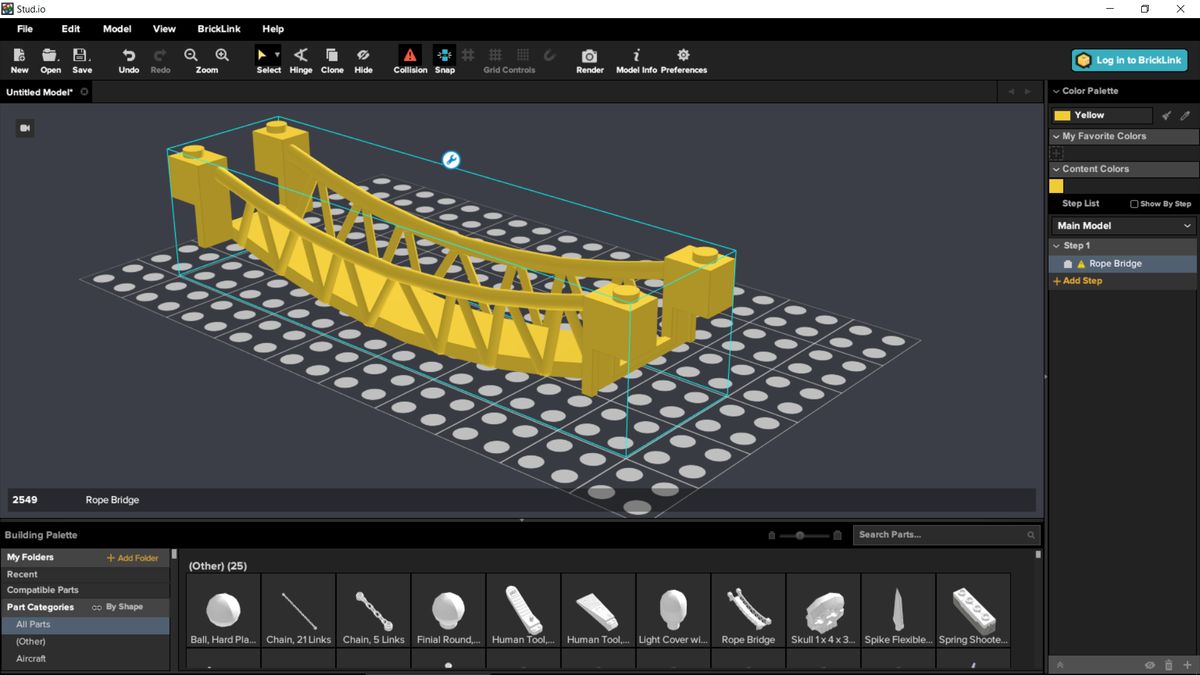
Task: Toggle Collision detection
Action: 410,58
